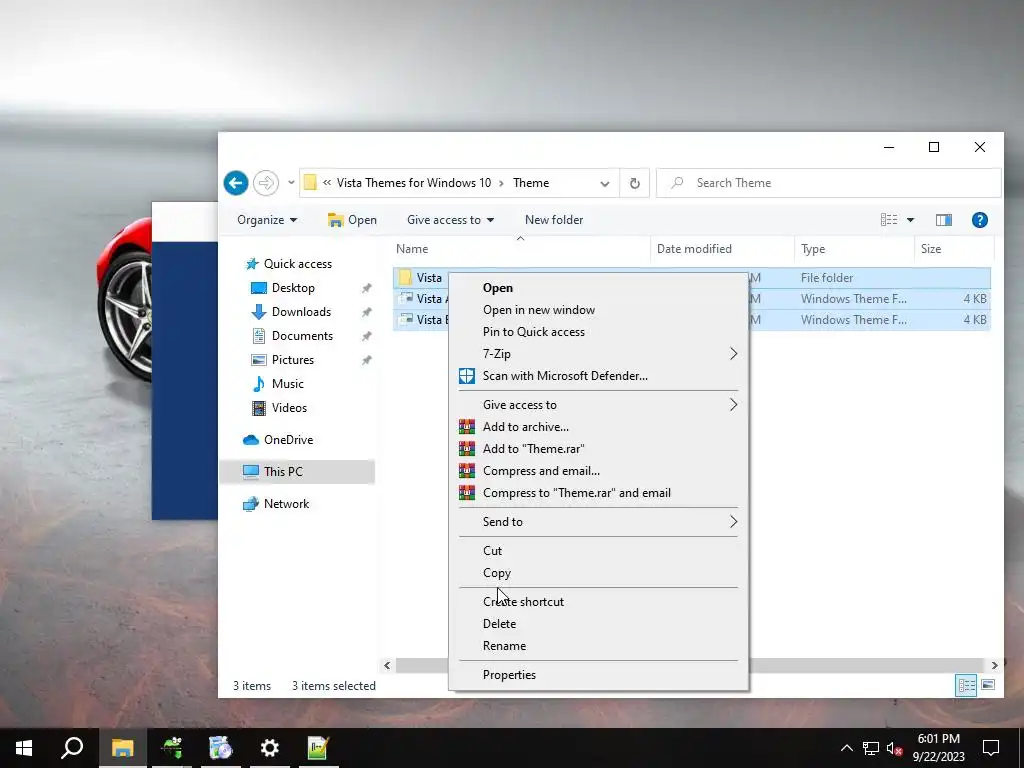This screenshot has height=768, width=1024.
Task: Select Network in the navigation pane
Action: pos(286,504)
